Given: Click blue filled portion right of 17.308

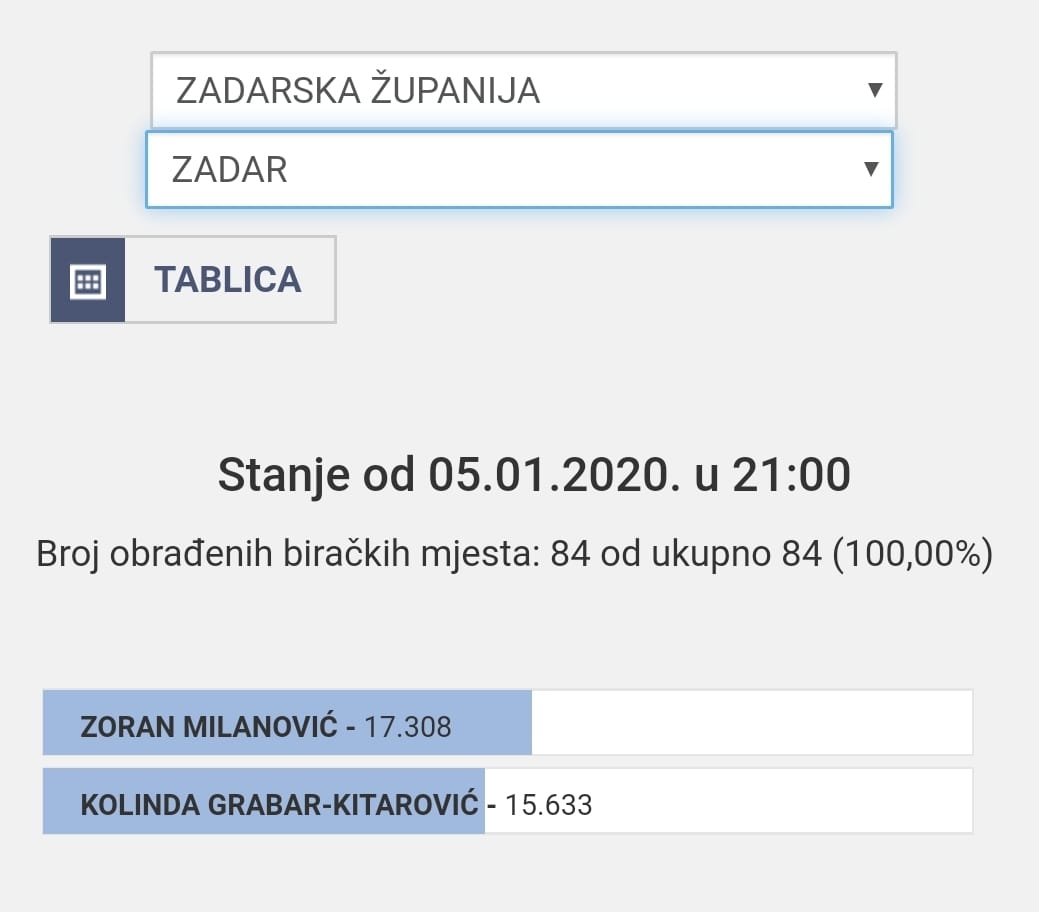Looking at the screenshot, I should pyautogui.click(x=492, y=723).
